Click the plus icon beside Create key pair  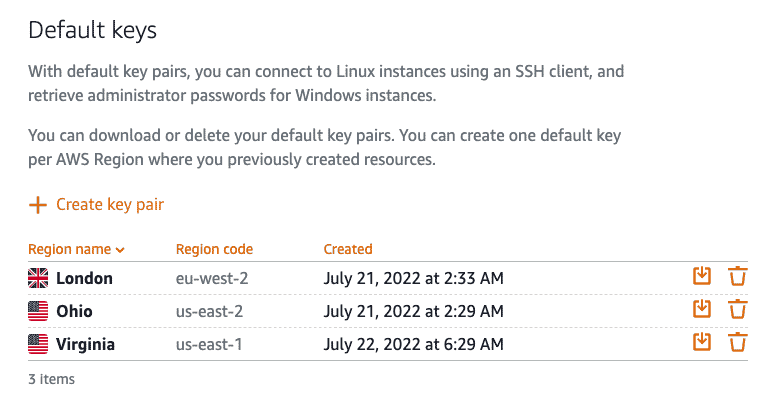(38, 205)
